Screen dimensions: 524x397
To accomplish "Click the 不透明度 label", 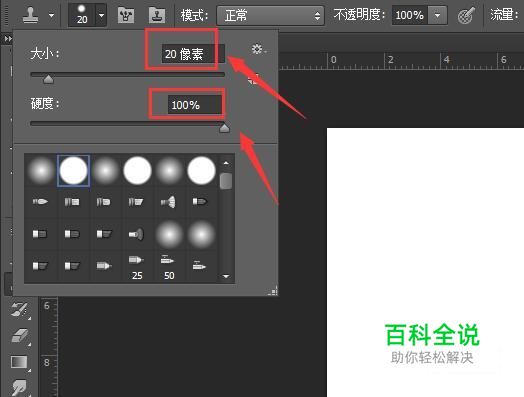I will [360, 15].
